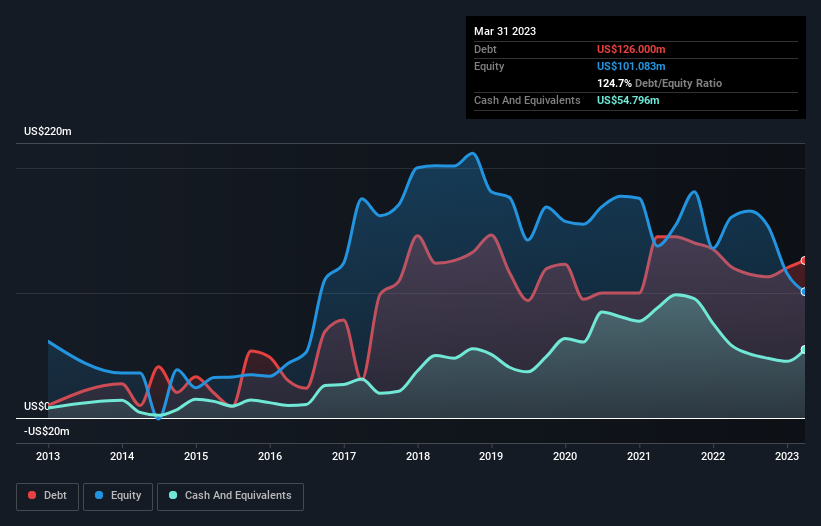Click the 2018 x-axis label
This screenshot has width=821, height=526.
click(x=418, y=456)
